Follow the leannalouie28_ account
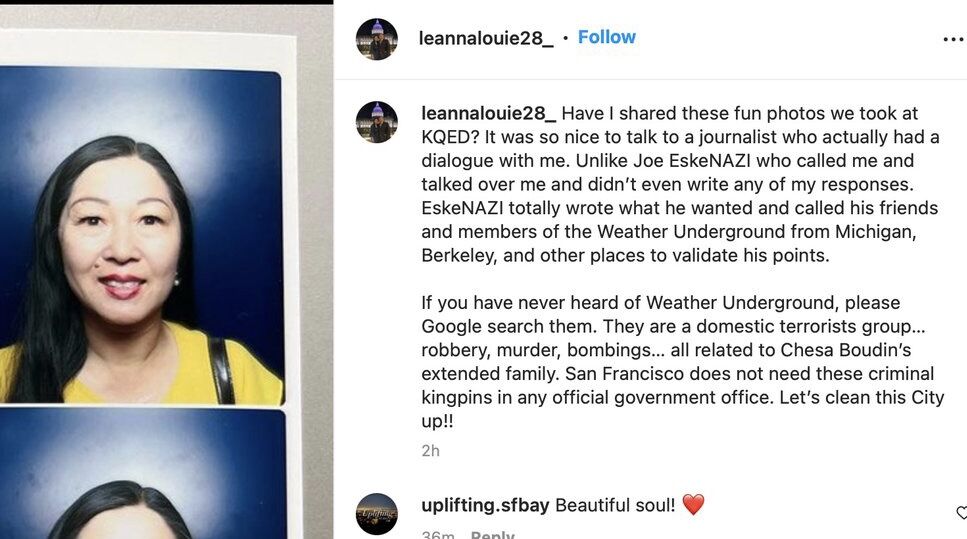The width and height of the screenshot is (967, 539). tap(606, 37)
